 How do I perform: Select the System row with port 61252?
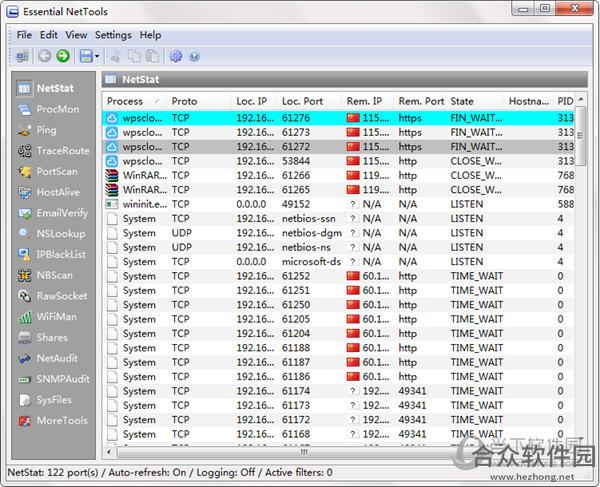[x=338, y=276]
